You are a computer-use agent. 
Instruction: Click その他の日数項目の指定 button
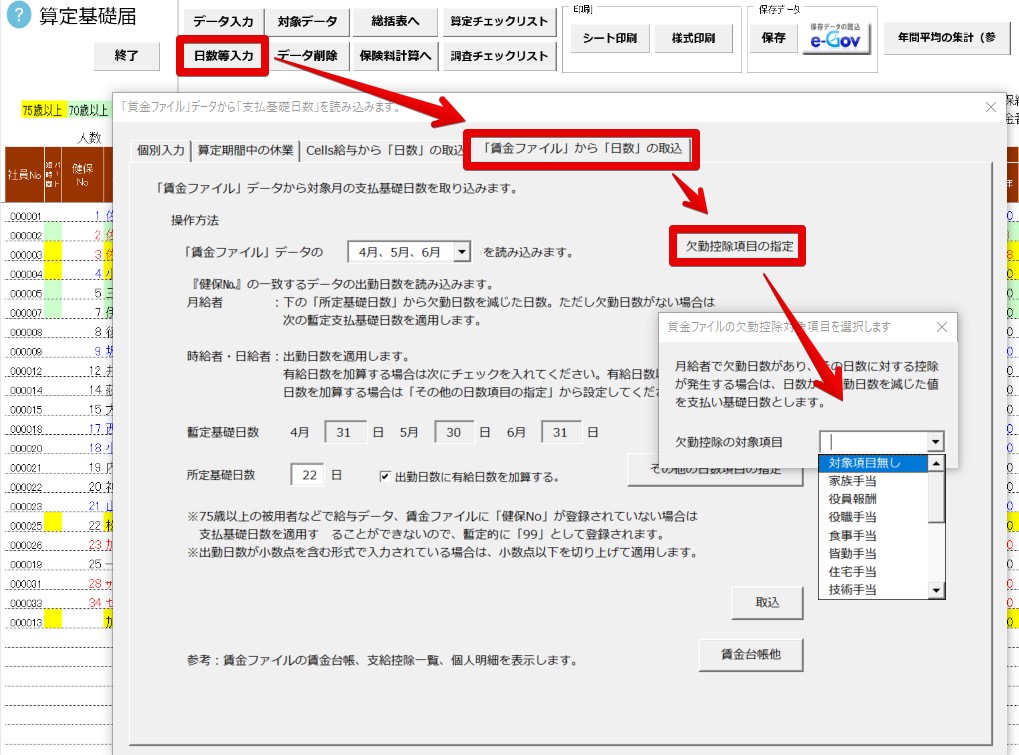(x=716, y=470)
